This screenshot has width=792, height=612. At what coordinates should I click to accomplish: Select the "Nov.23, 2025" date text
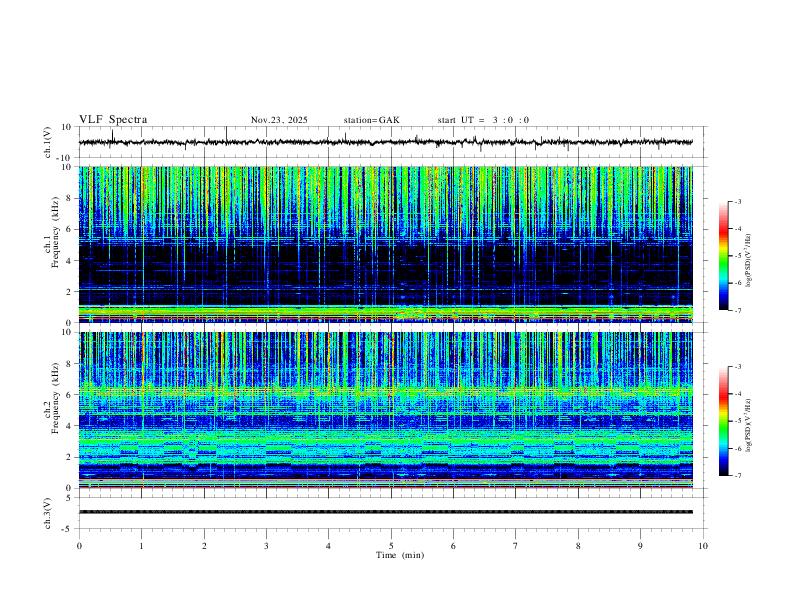[x=279, y=120]
